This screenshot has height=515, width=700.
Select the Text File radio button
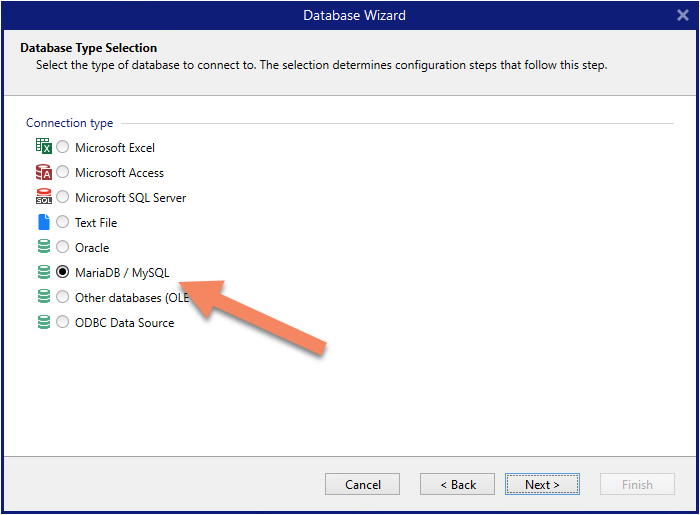[63, 222]
